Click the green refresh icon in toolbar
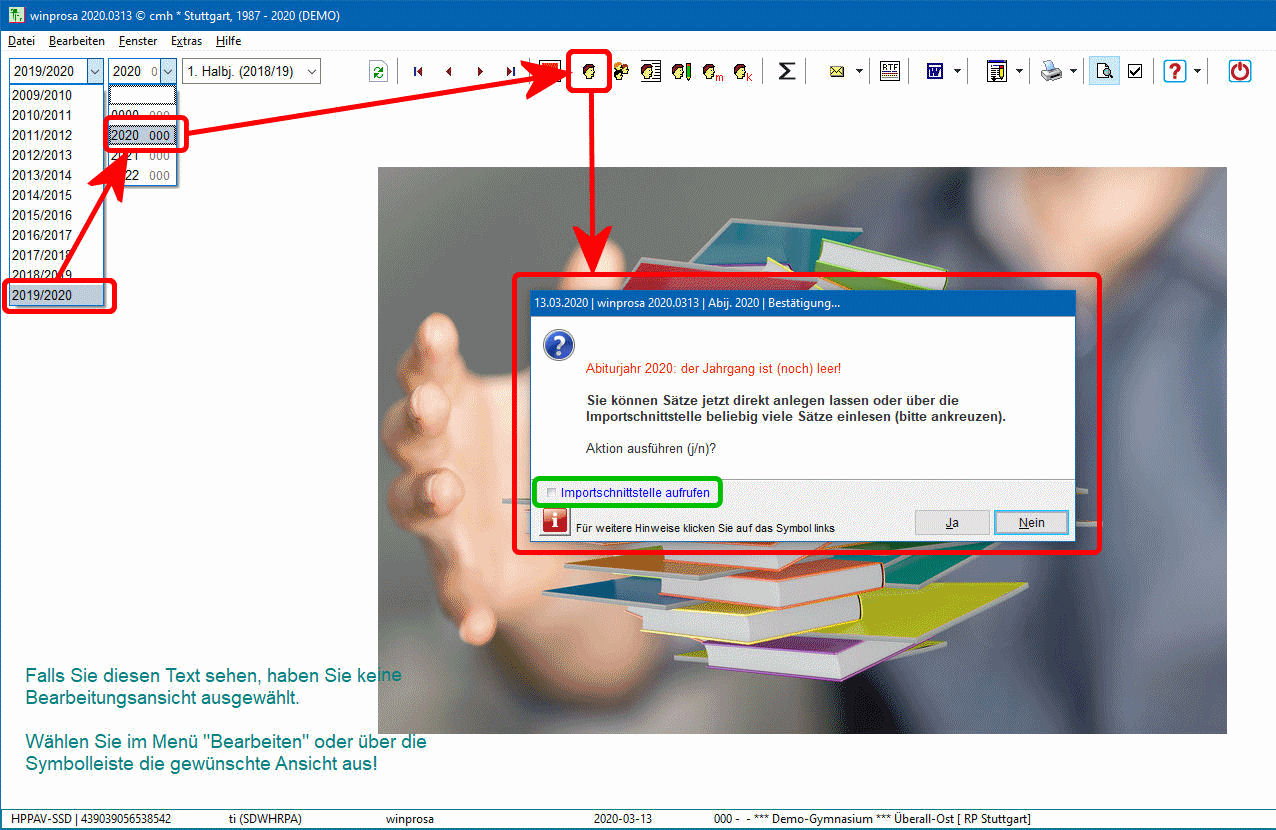 point(378,72)
